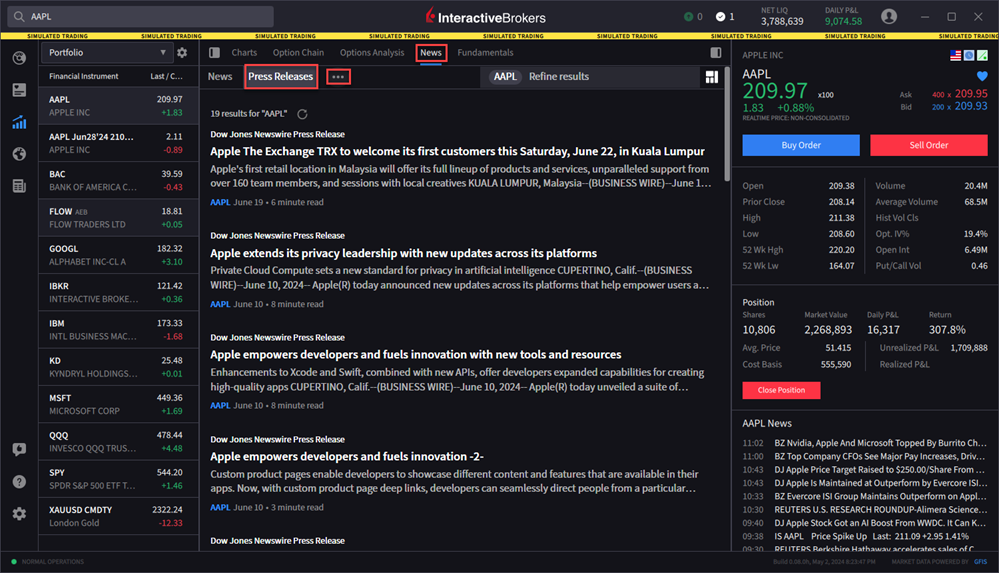Image resolution: width=999 pixels, height=573 pixels.
Task: Refresh the 19 results for AAPL
Action: click(x=303, y=114)
